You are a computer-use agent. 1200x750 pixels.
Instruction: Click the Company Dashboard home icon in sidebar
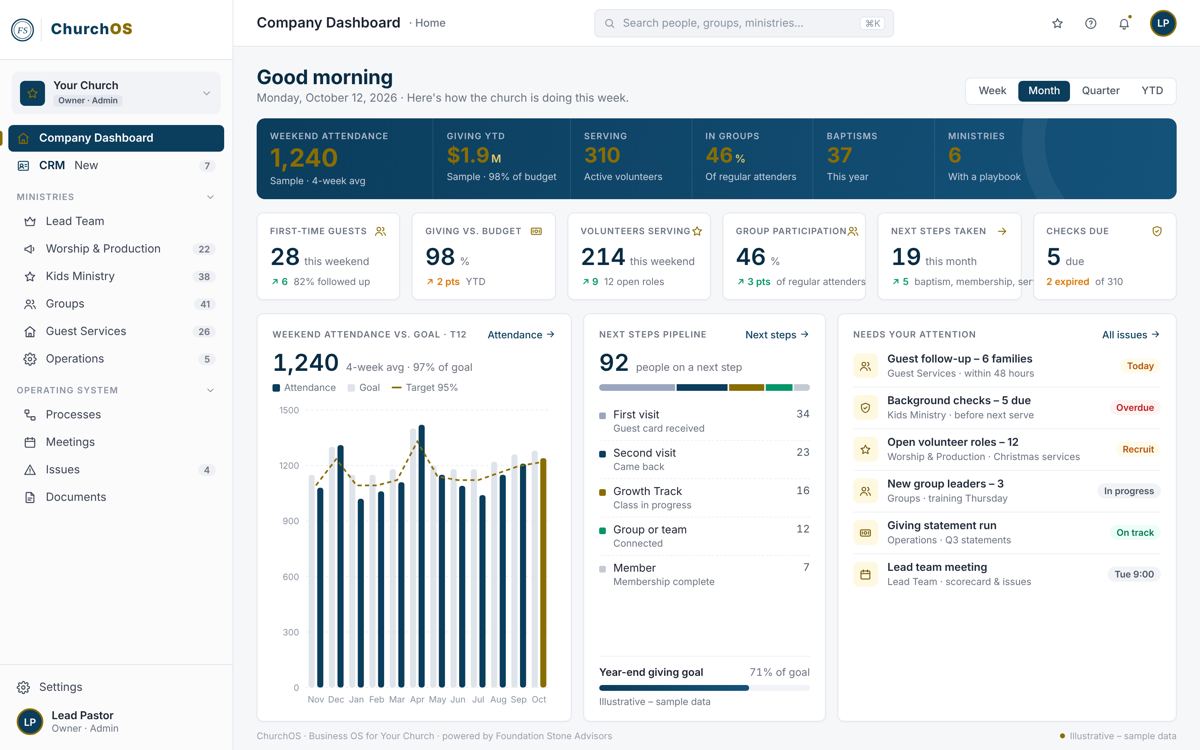(24, 138)
